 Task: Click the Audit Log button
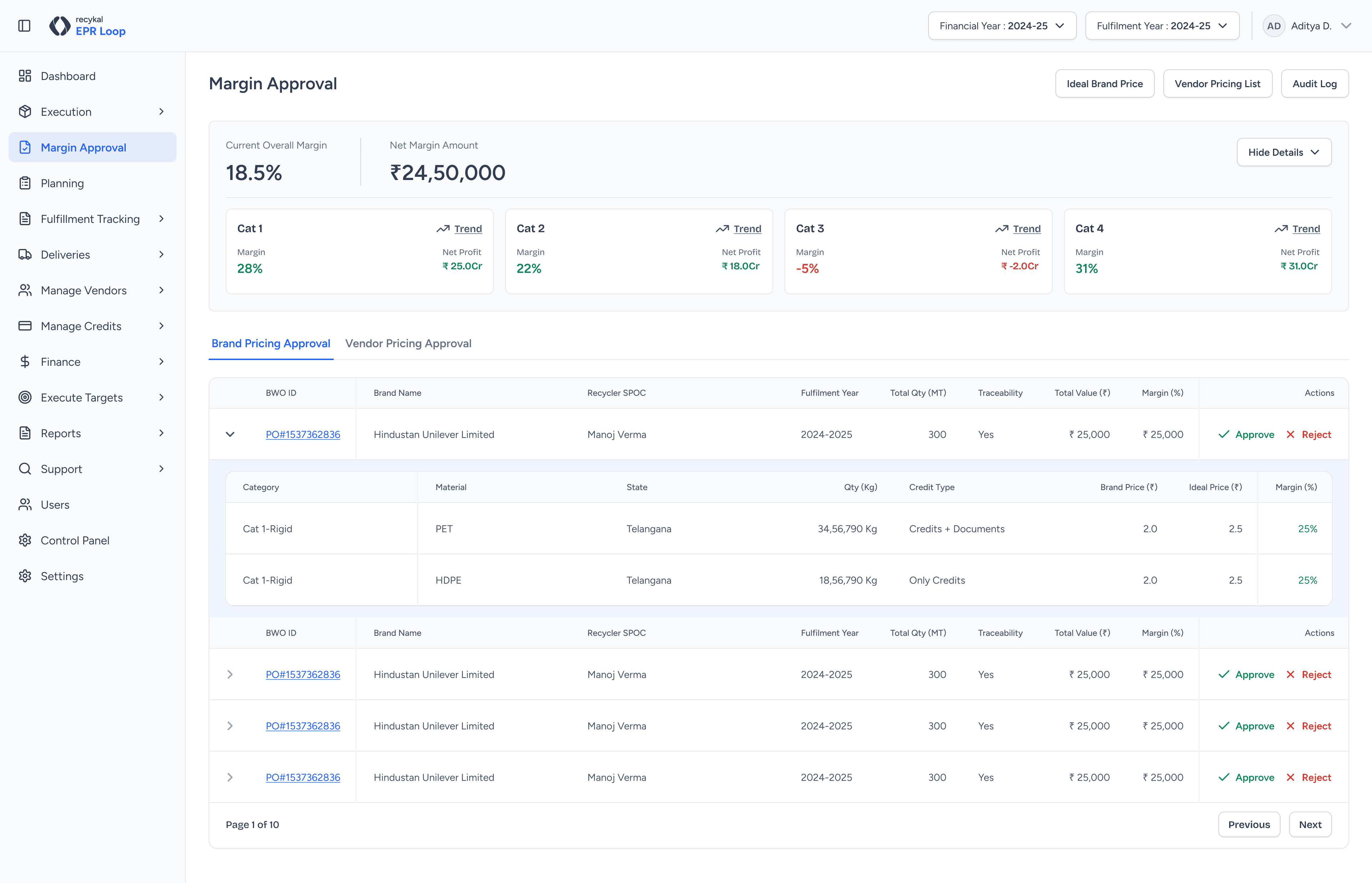(x=1314, y=84)
